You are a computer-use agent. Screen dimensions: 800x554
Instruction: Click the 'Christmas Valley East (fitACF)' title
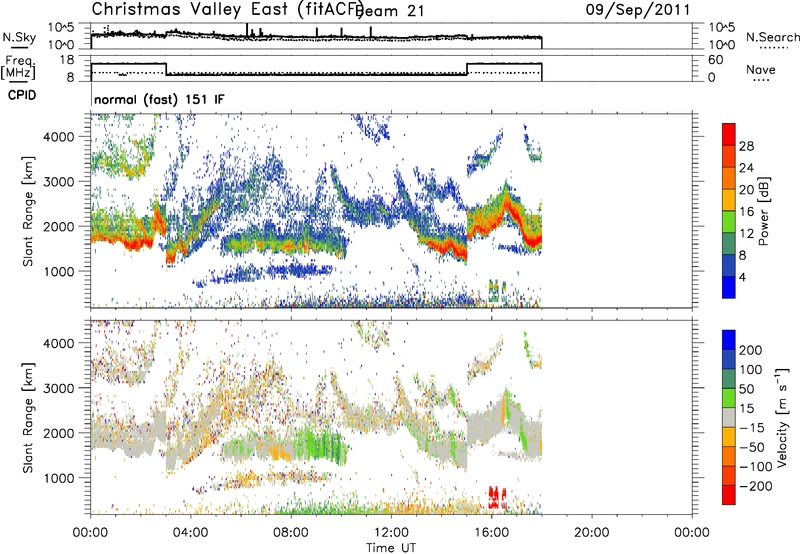click(x=227, y=9)
